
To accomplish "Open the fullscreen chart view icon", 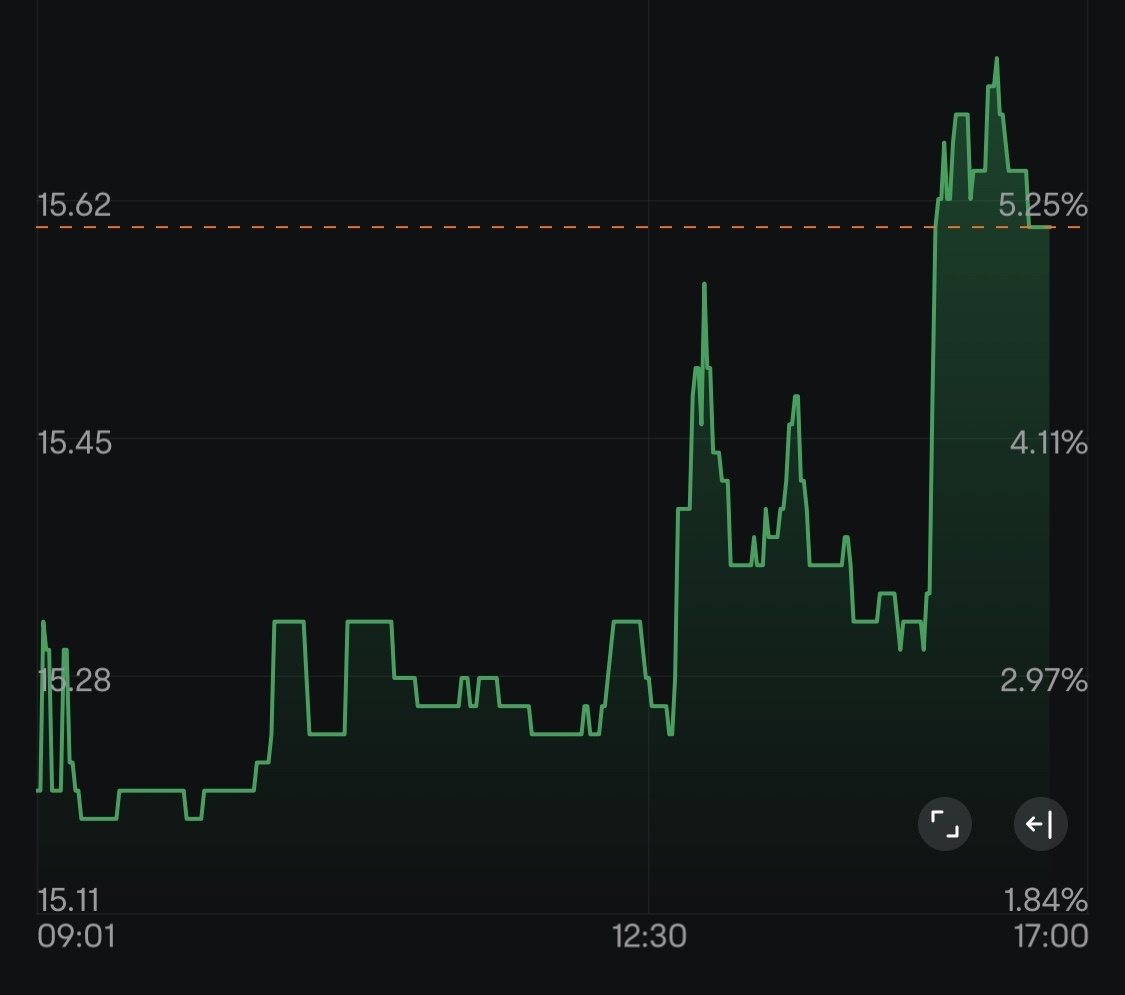I will coord(944,824).
